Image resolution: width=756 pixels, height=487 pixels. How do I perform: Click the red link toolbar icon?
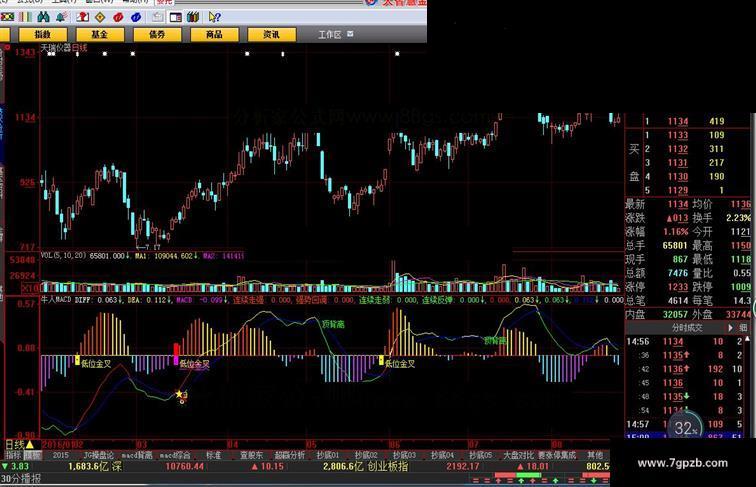point(118,17)
